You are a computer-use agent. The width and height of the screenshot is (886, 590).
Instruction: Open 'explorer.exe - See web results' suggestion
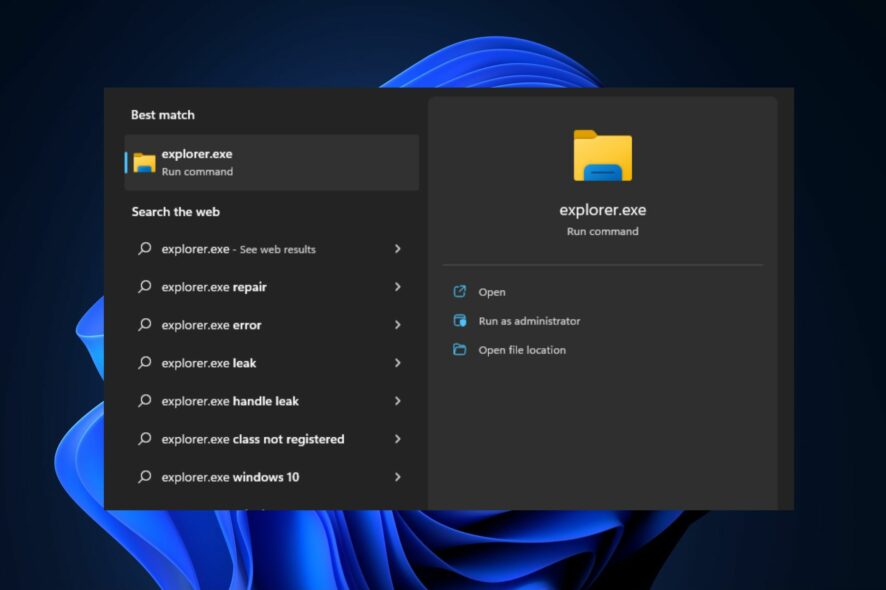tap(271, 249)
